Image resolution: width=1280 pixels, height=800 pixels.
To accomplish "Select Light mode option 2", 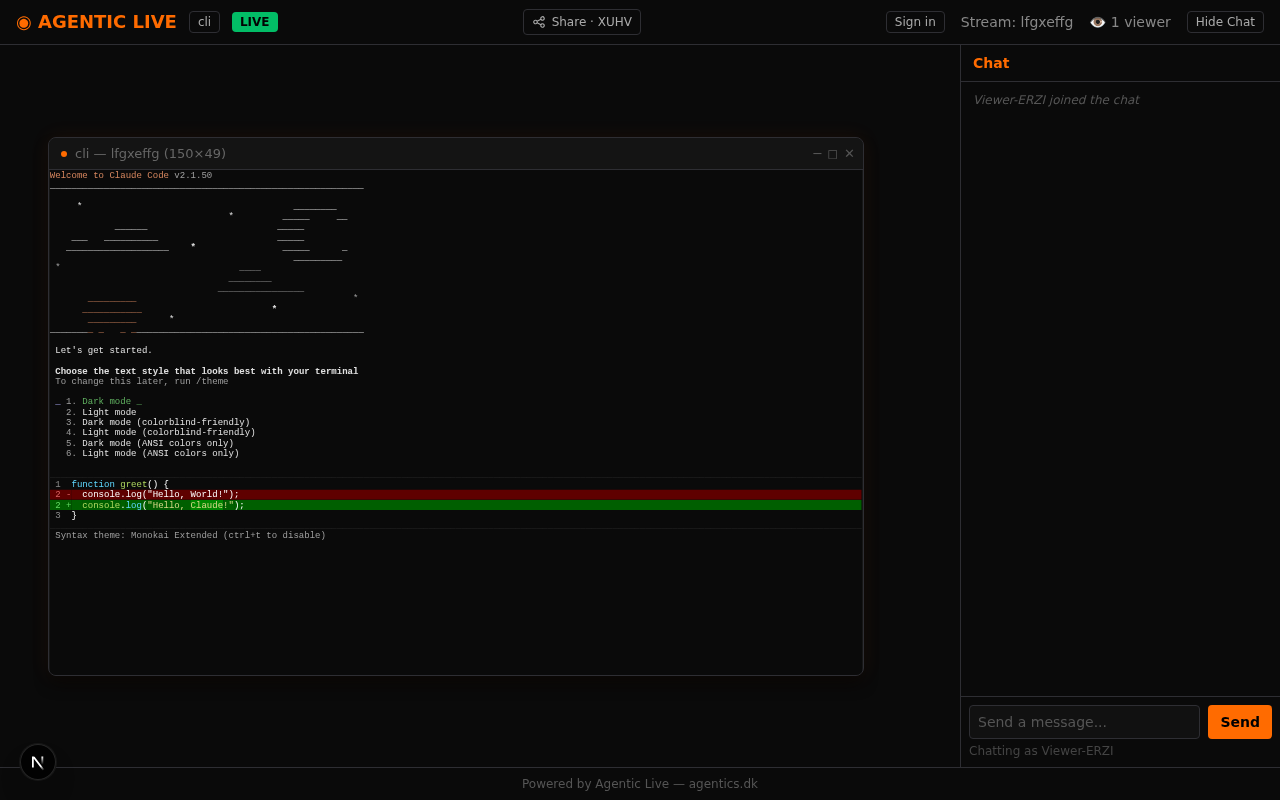I will coord(109,413).
